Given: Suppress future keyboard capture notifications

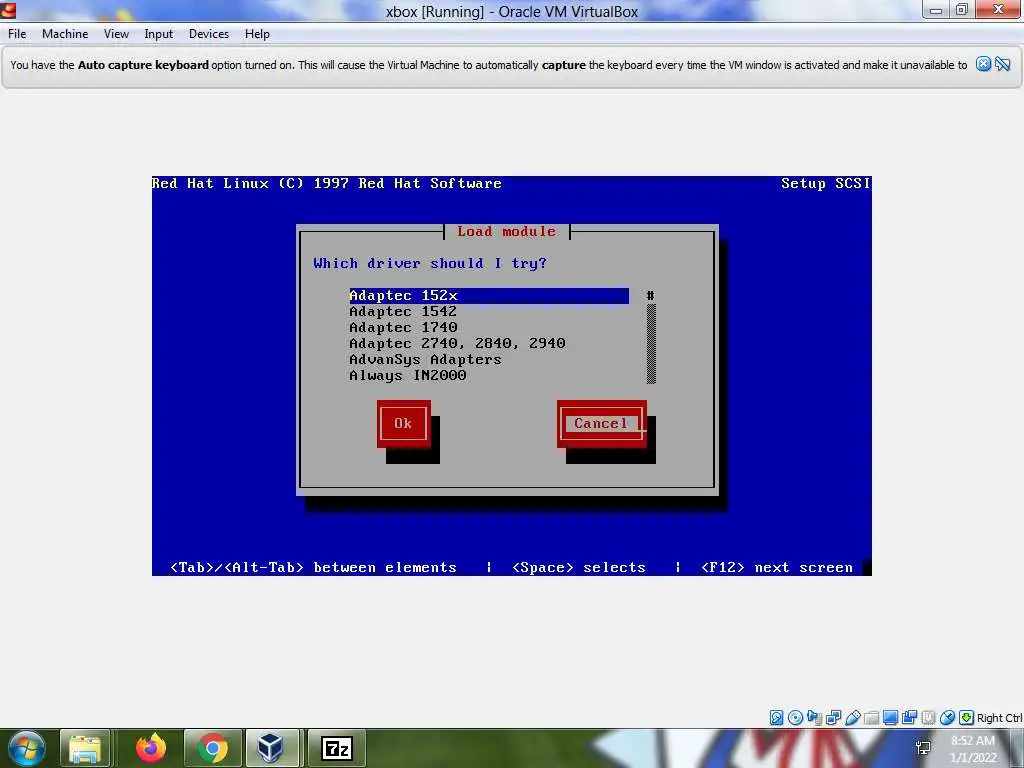Looking at the screenshot, I should (x=1002, y=64).
